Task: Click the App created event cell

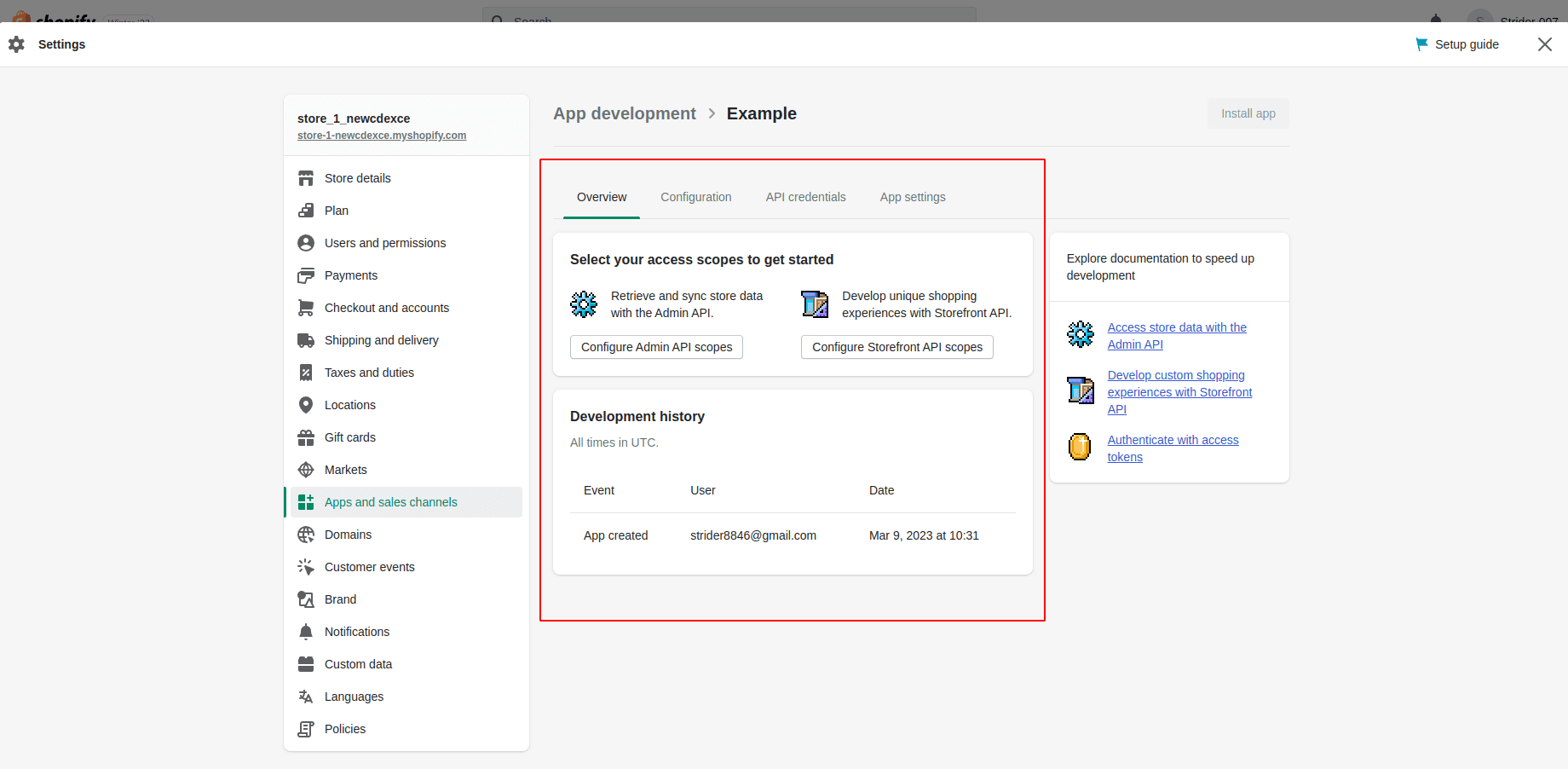Action: 616,535
